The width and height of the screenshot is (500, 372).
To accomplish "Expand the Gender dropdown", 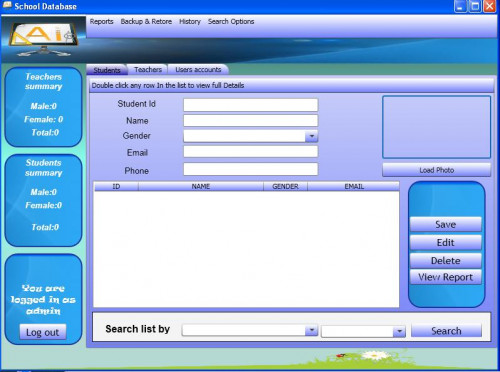I will point(312,136).
